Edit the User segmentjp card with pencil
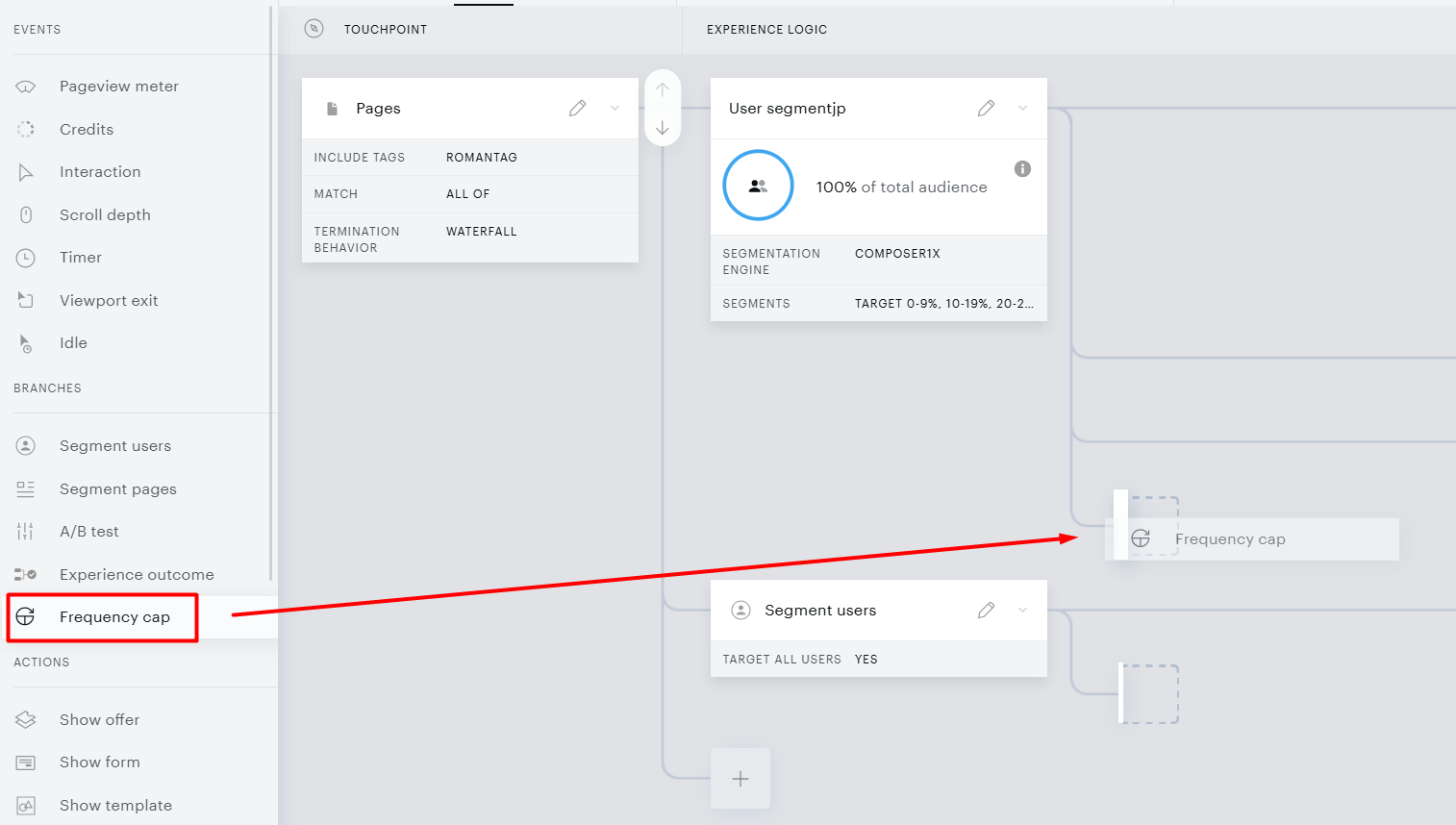 [986, 109]
